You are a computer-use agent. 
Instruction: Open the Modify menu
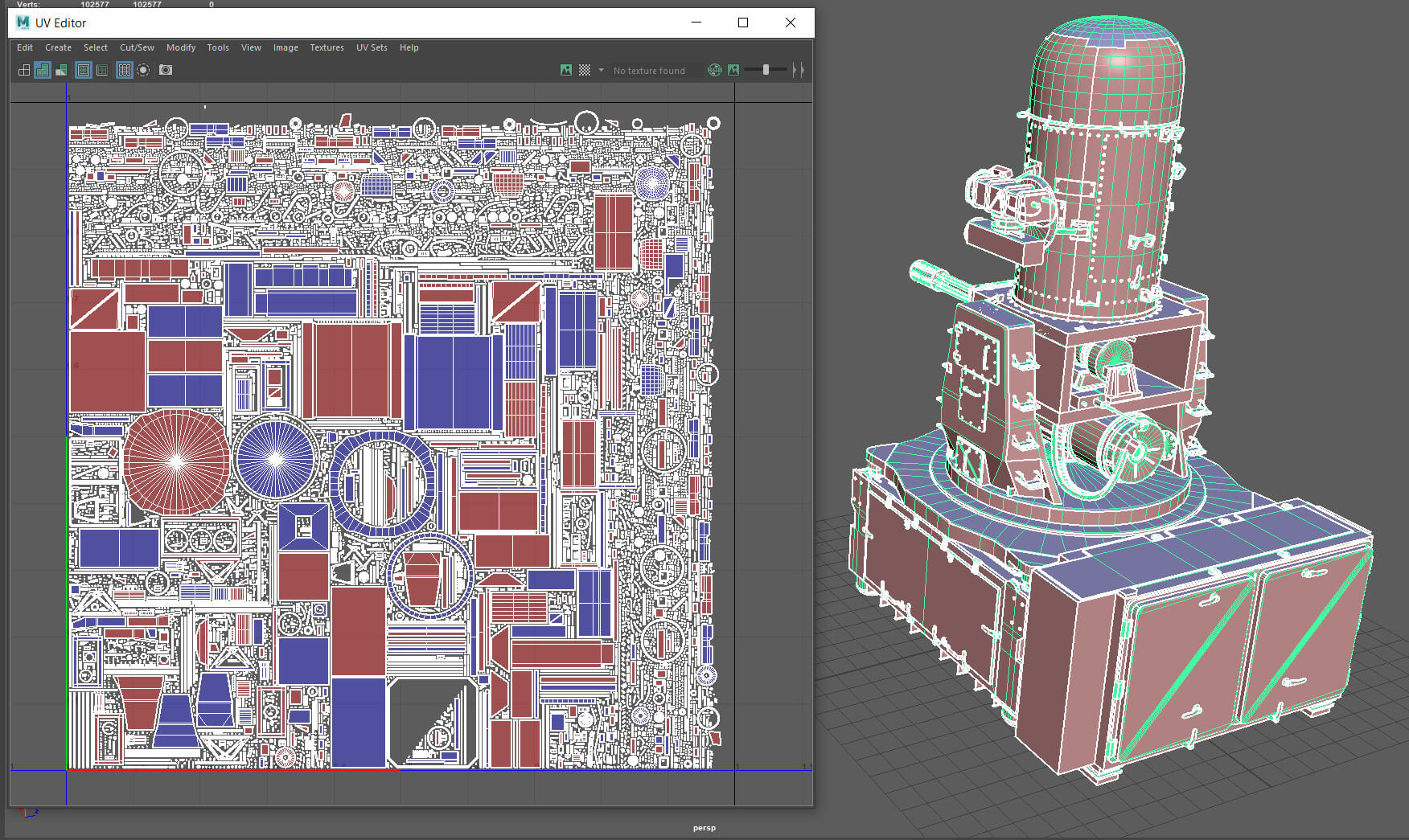(x=181, y=47)
